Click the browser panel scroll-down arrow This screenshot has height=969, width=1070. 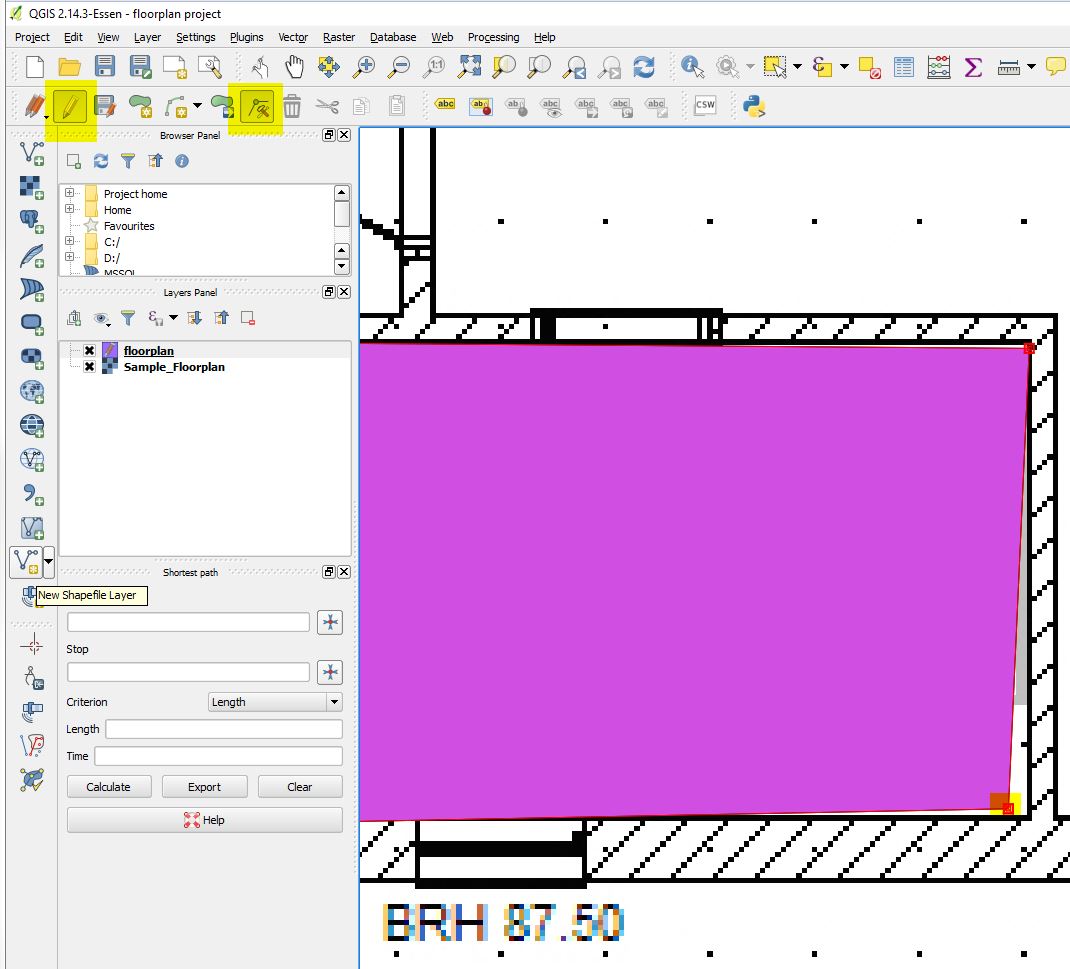pos(342,267)
